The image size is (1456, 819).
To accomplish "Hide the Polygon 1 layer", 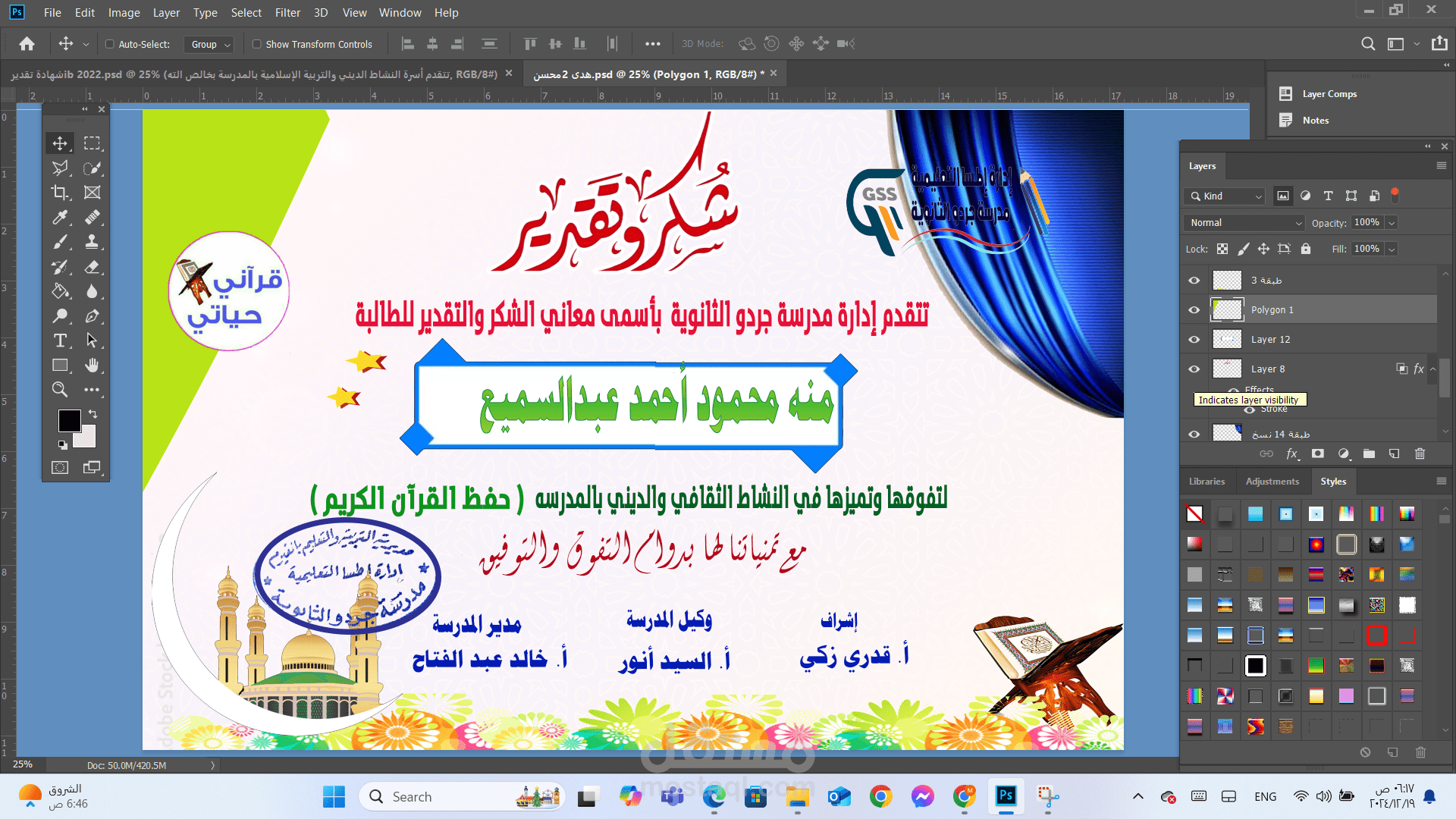I will 1194,309.
